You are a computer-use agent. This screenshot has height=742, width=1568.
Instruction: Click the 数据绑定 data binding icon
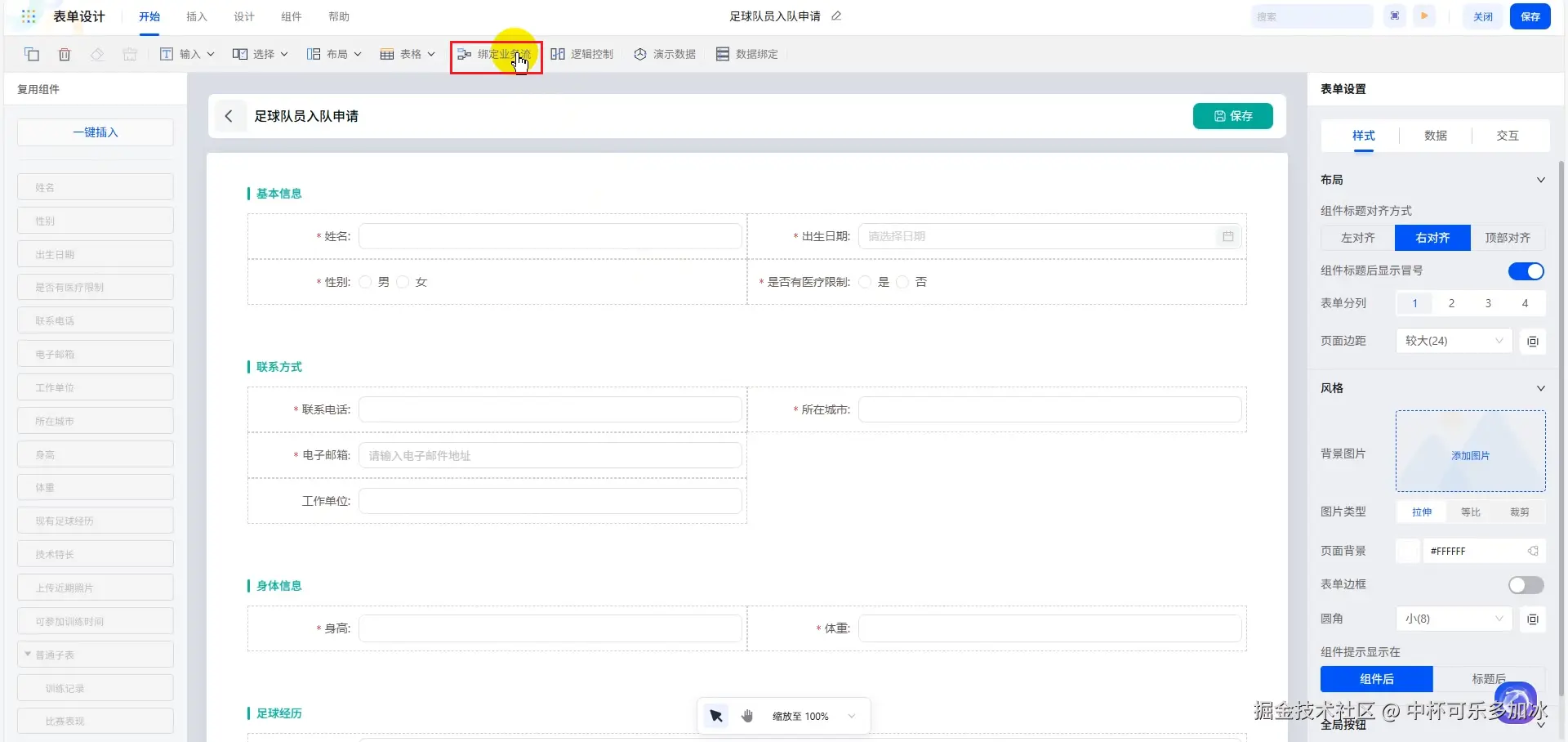723,54
